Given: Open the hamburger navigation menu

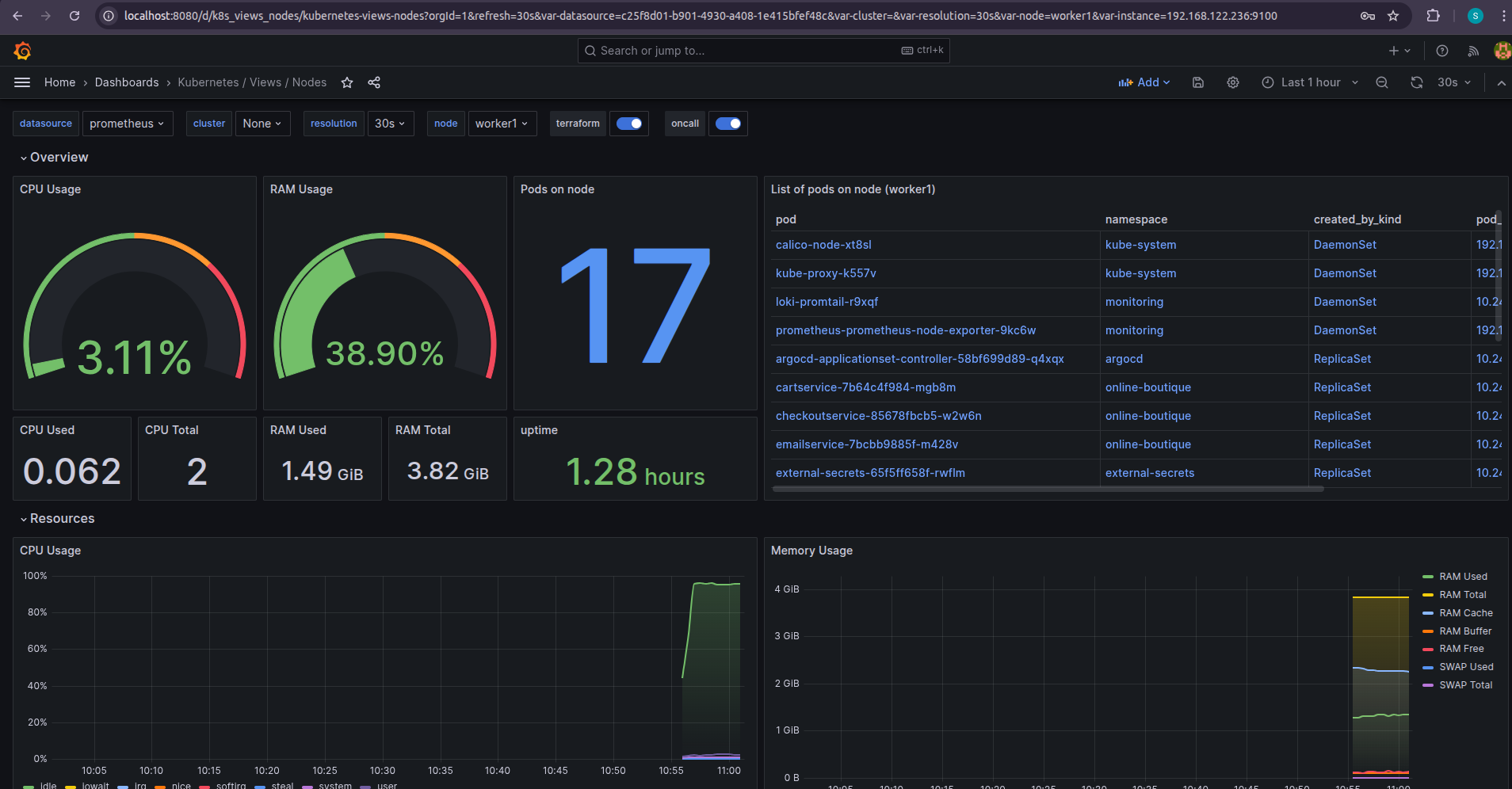Looking at the screenshot, I should (x=22, y=82).
